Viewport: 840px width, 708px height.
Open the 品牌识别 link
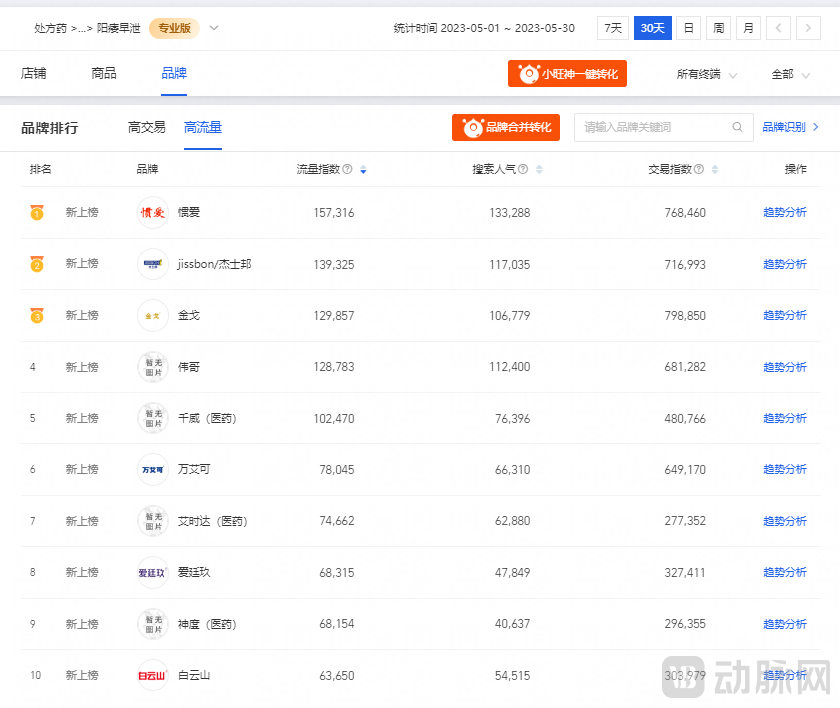(790, 127)
